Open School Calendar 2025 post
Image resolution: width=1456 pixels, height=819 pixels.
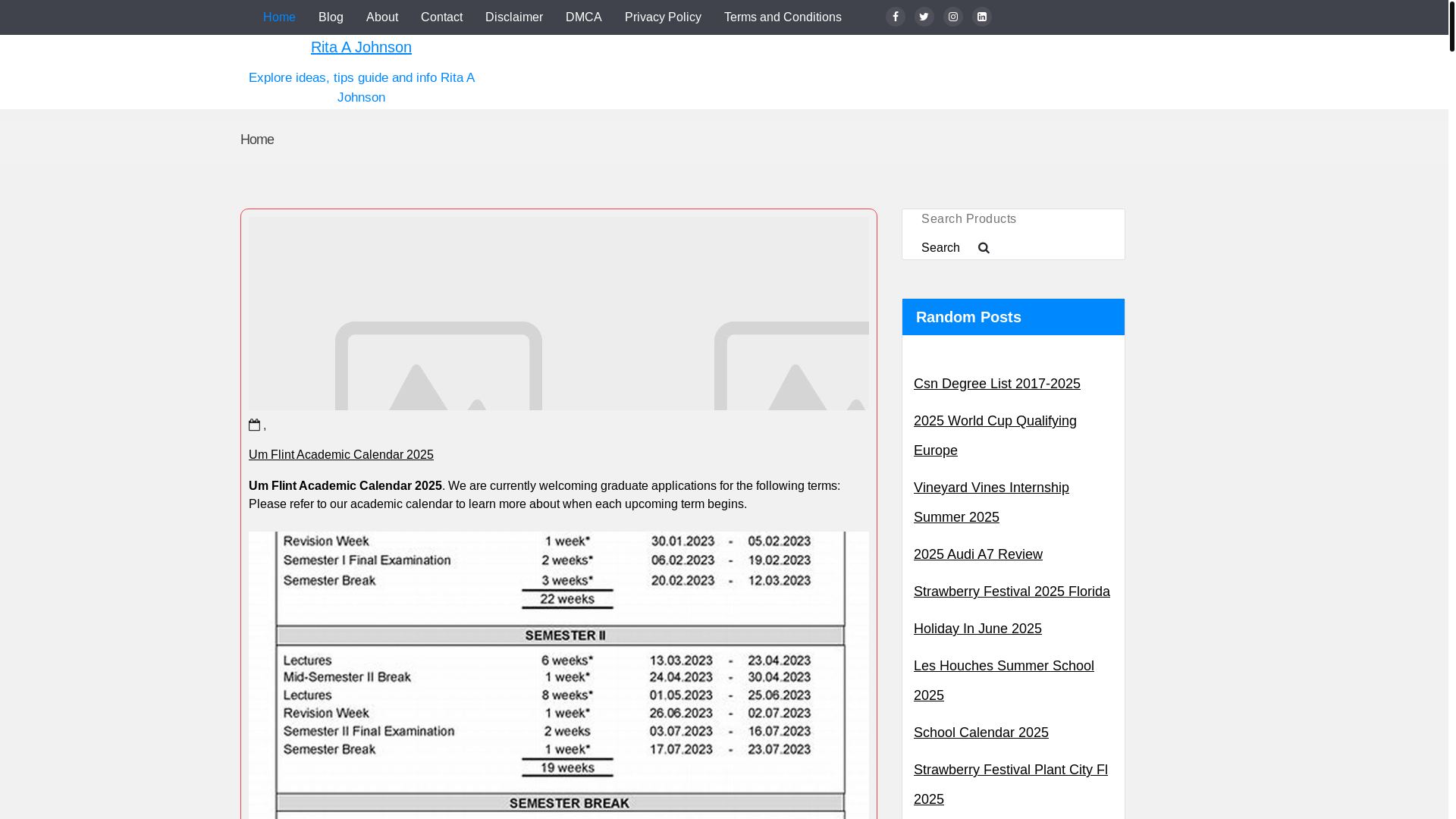click(x=981, y=733)
